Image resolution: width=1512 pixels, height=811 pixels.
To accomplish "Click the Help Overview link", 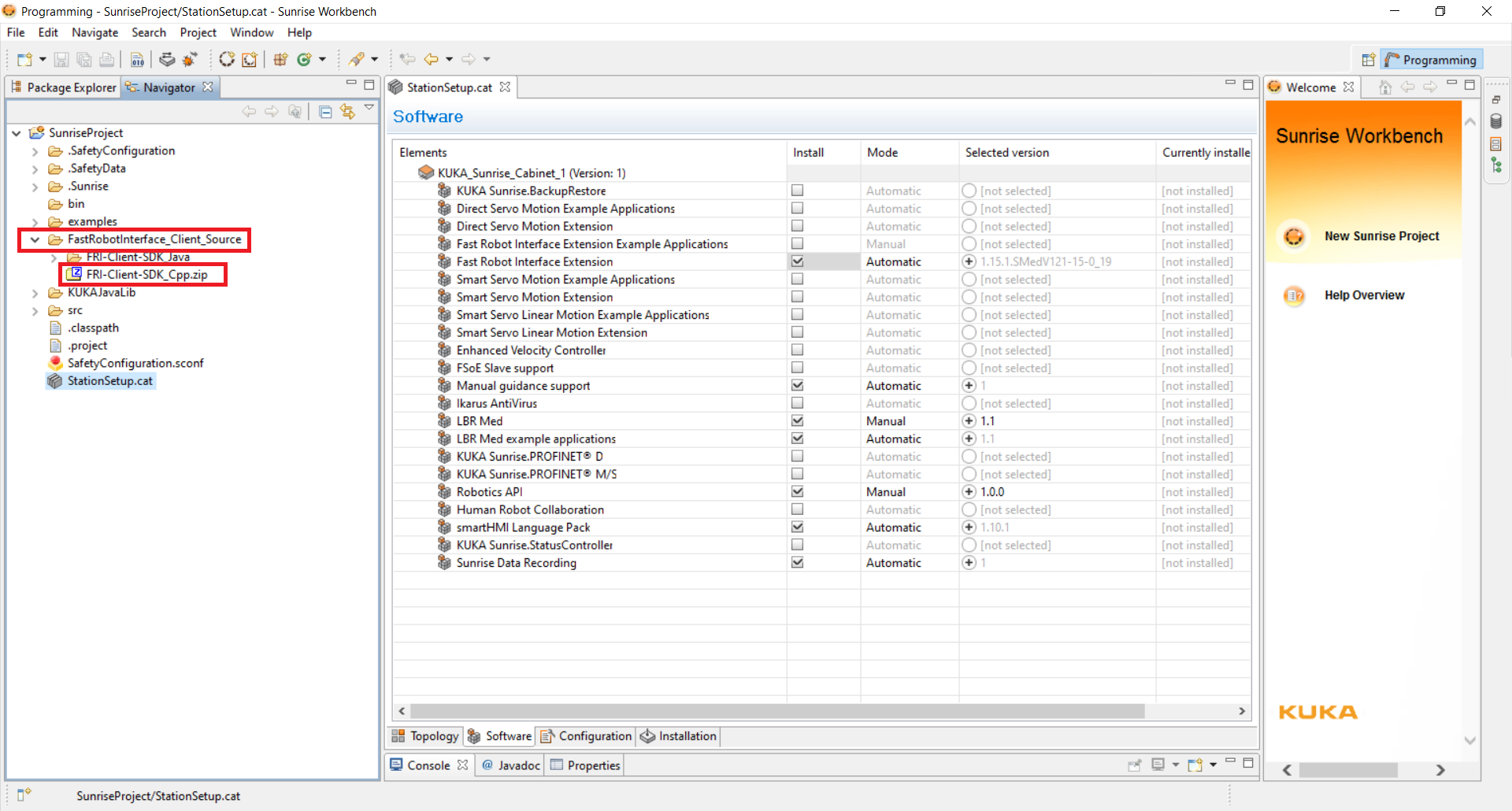I will [x=1364, y=295].
